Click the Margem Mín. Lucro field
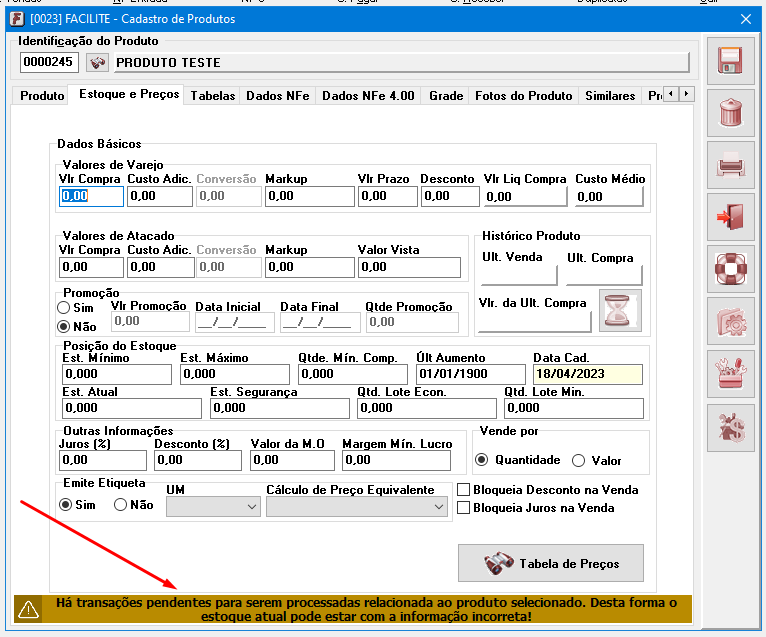This screenshot has height=637, width=766. (396, 460)
